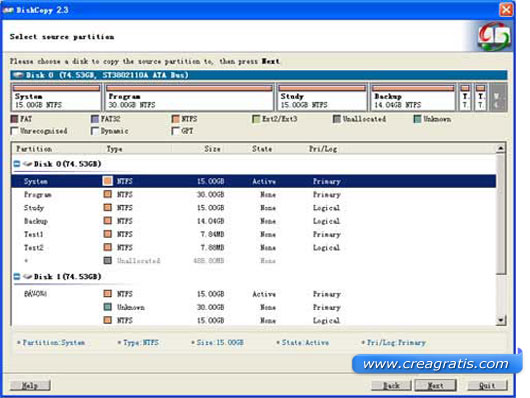
Task: Select the System partition row
Action: (x=254, y=181)
